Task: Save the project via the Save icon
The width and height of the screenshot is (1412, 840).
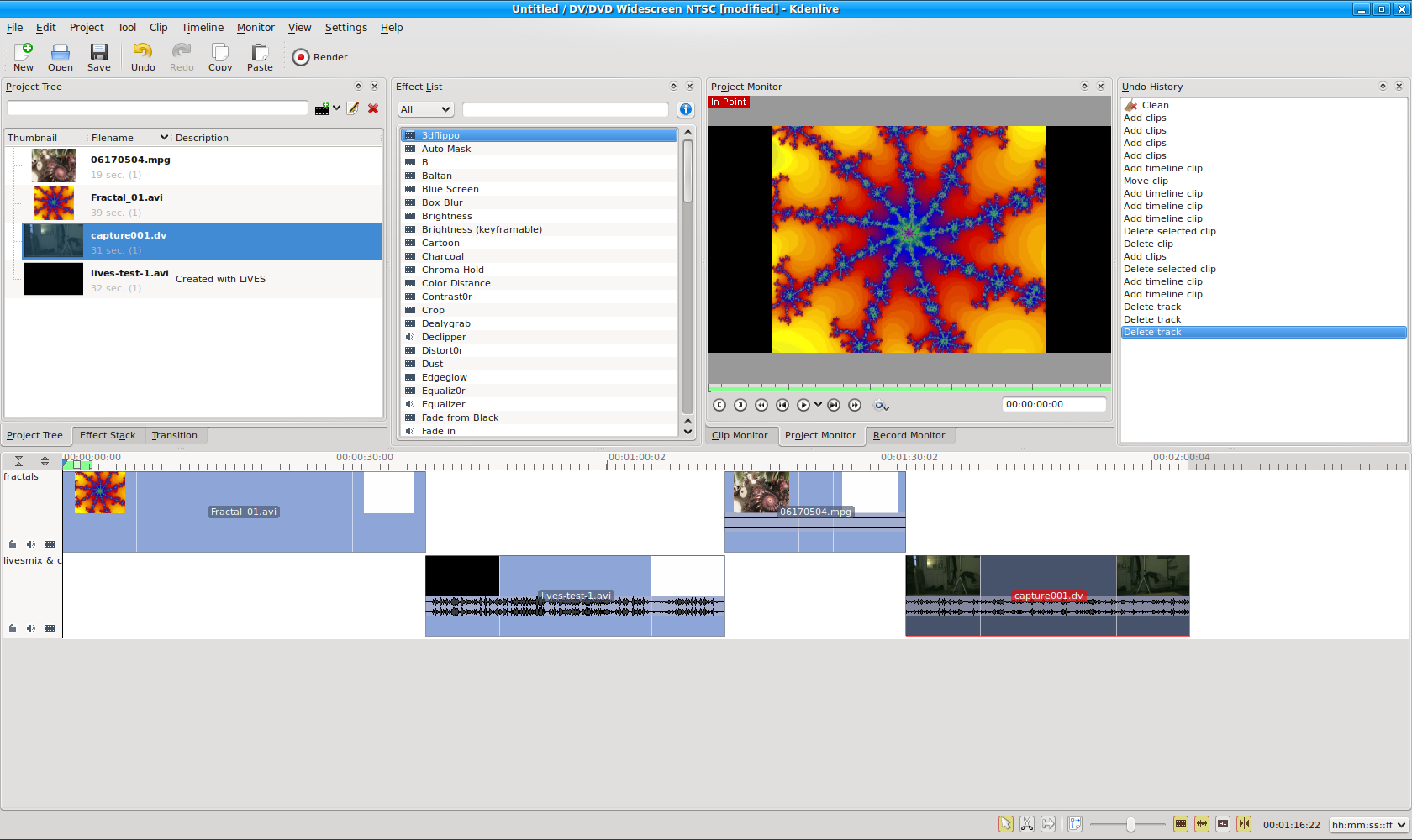Action: (99, 57)
